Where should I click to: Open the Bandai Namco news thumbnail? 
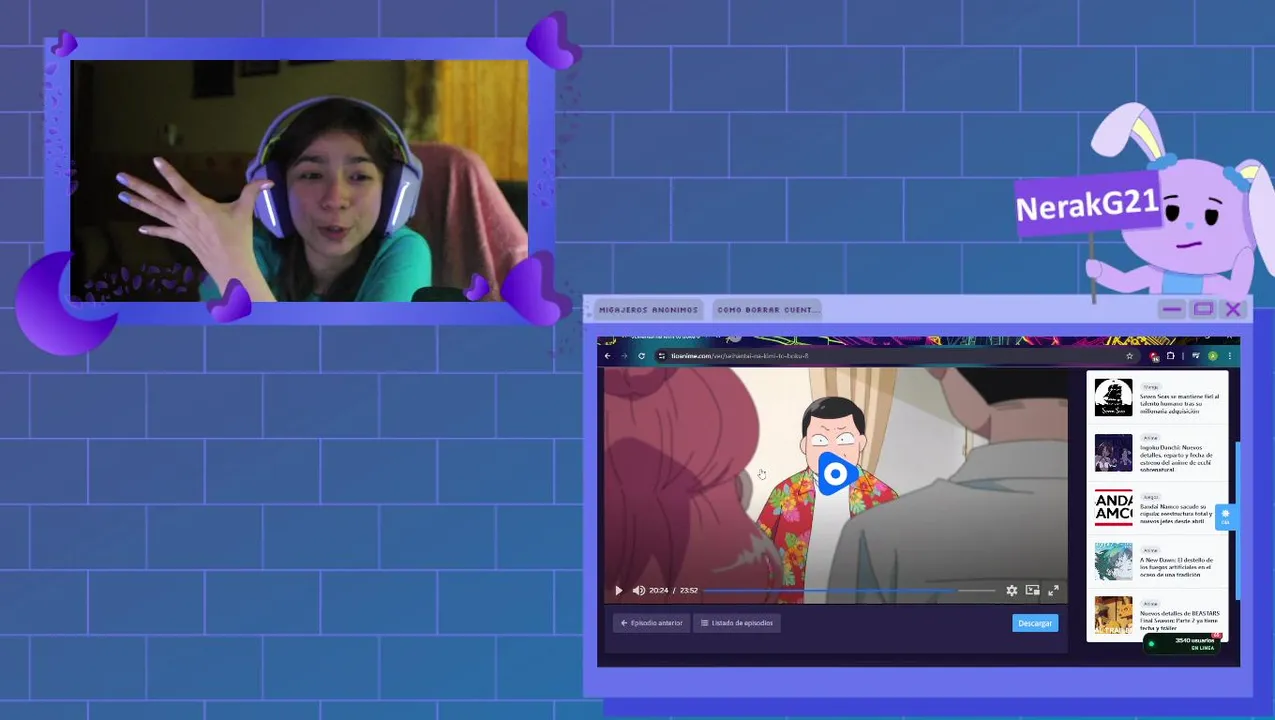[1113, 507]
